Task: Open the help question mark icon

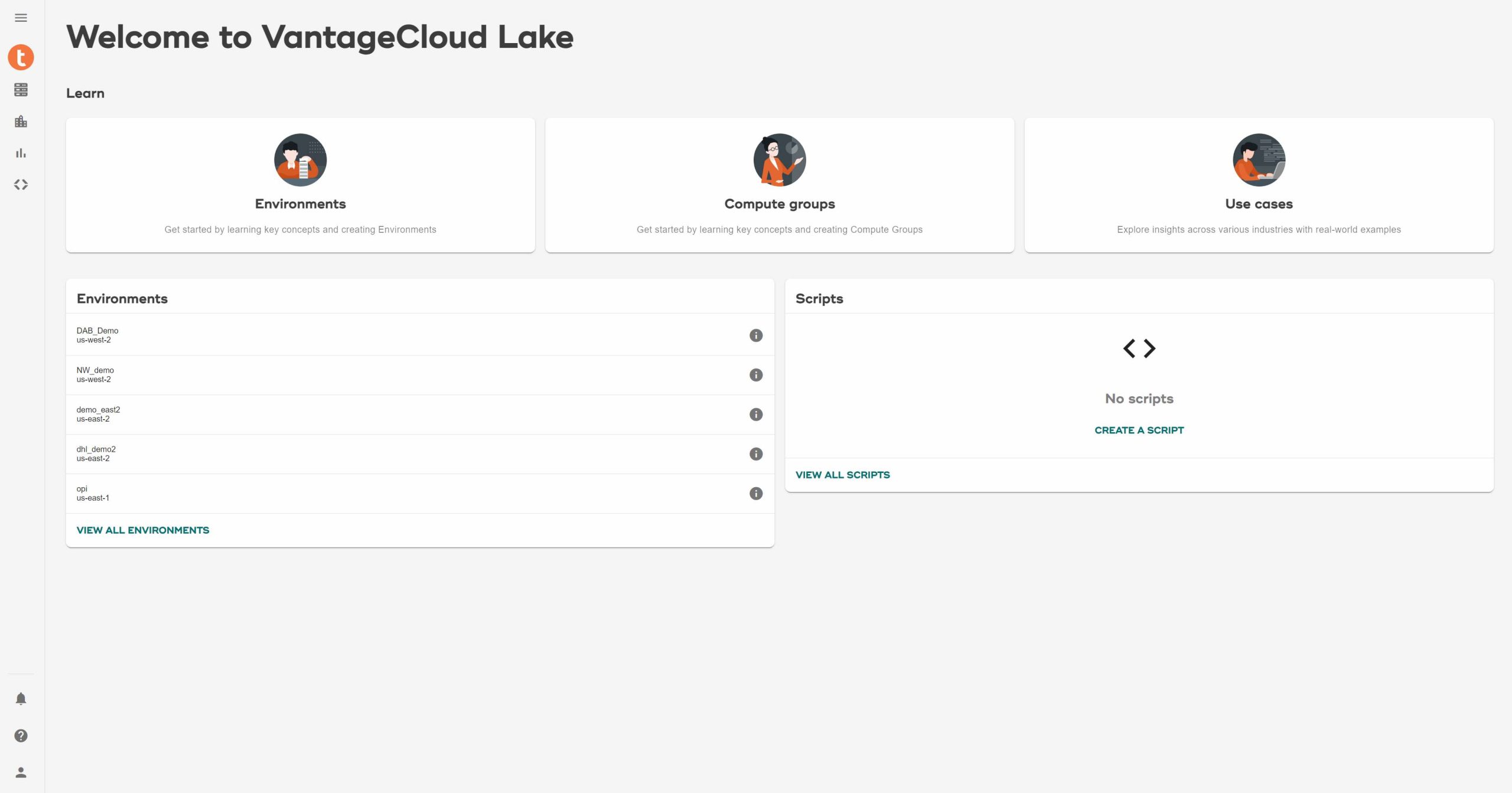Action: [x=21, y=736]
